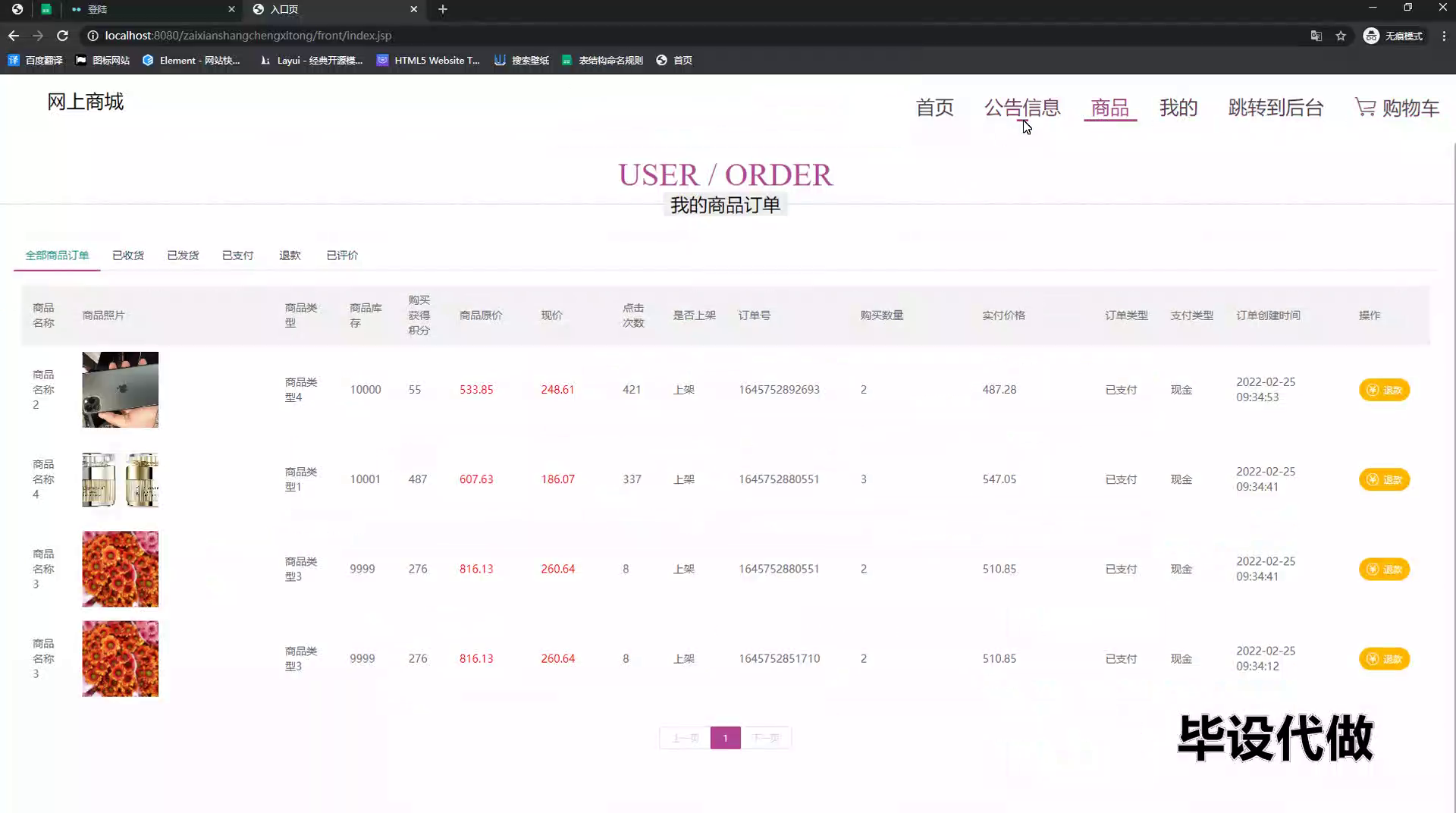Open the 购物车 shopping cart
This screenshot has height=813, width=1456.
tap(1397, 108)
